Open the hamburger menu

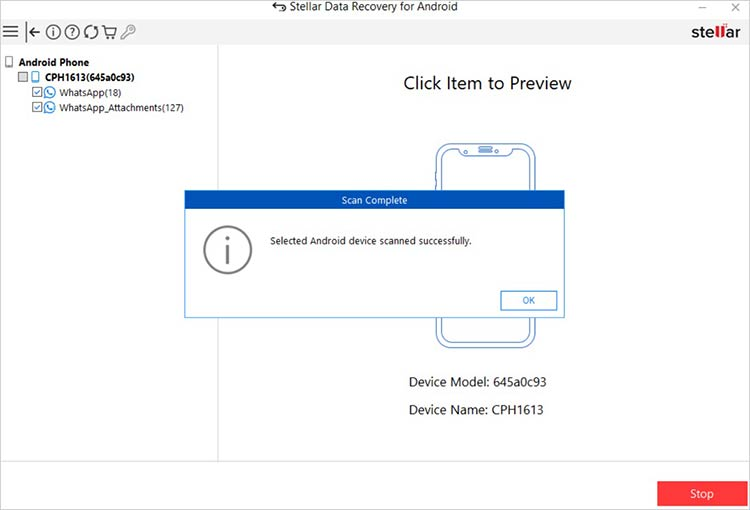coord(10,32)
